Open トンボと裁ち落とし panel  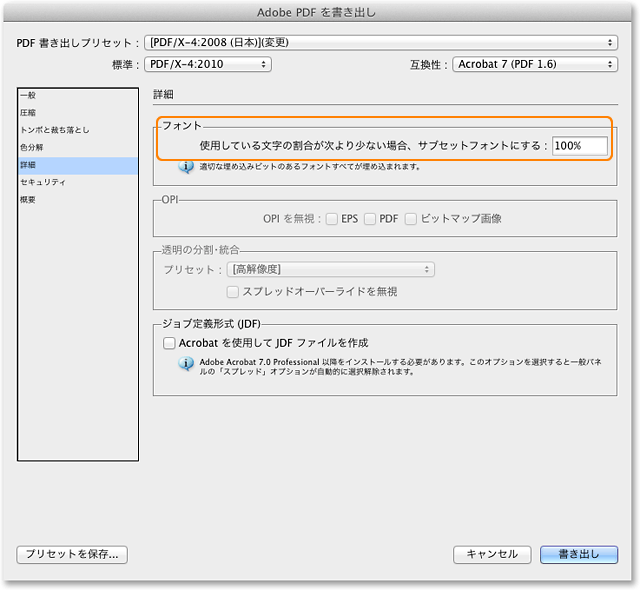coord(55,130)
